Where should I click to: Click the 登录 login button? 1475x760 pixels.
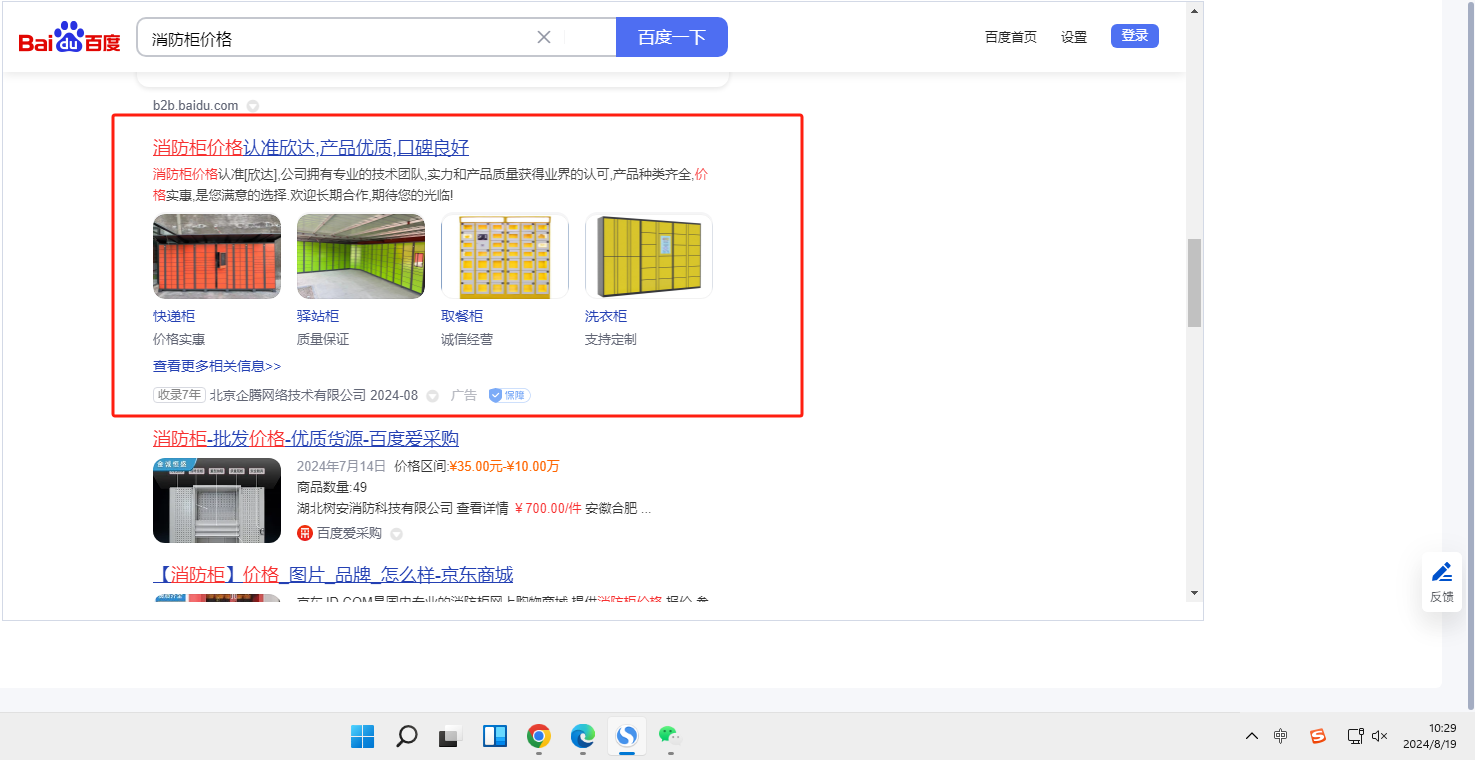click(1135, 36)
